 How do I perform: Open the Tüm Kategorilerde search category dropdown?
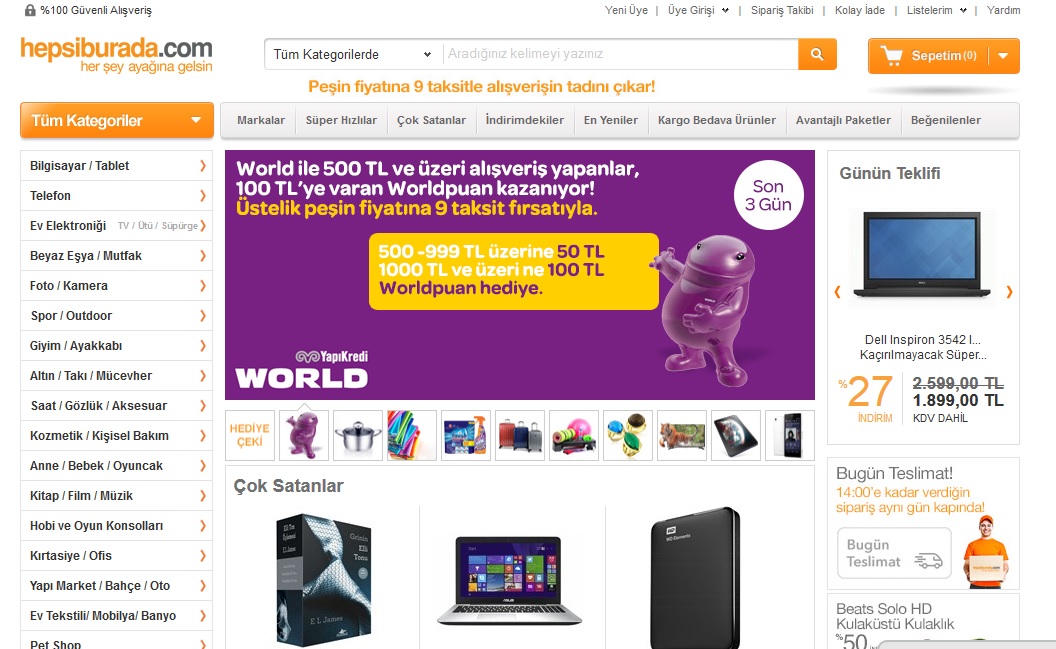point(352,55)
